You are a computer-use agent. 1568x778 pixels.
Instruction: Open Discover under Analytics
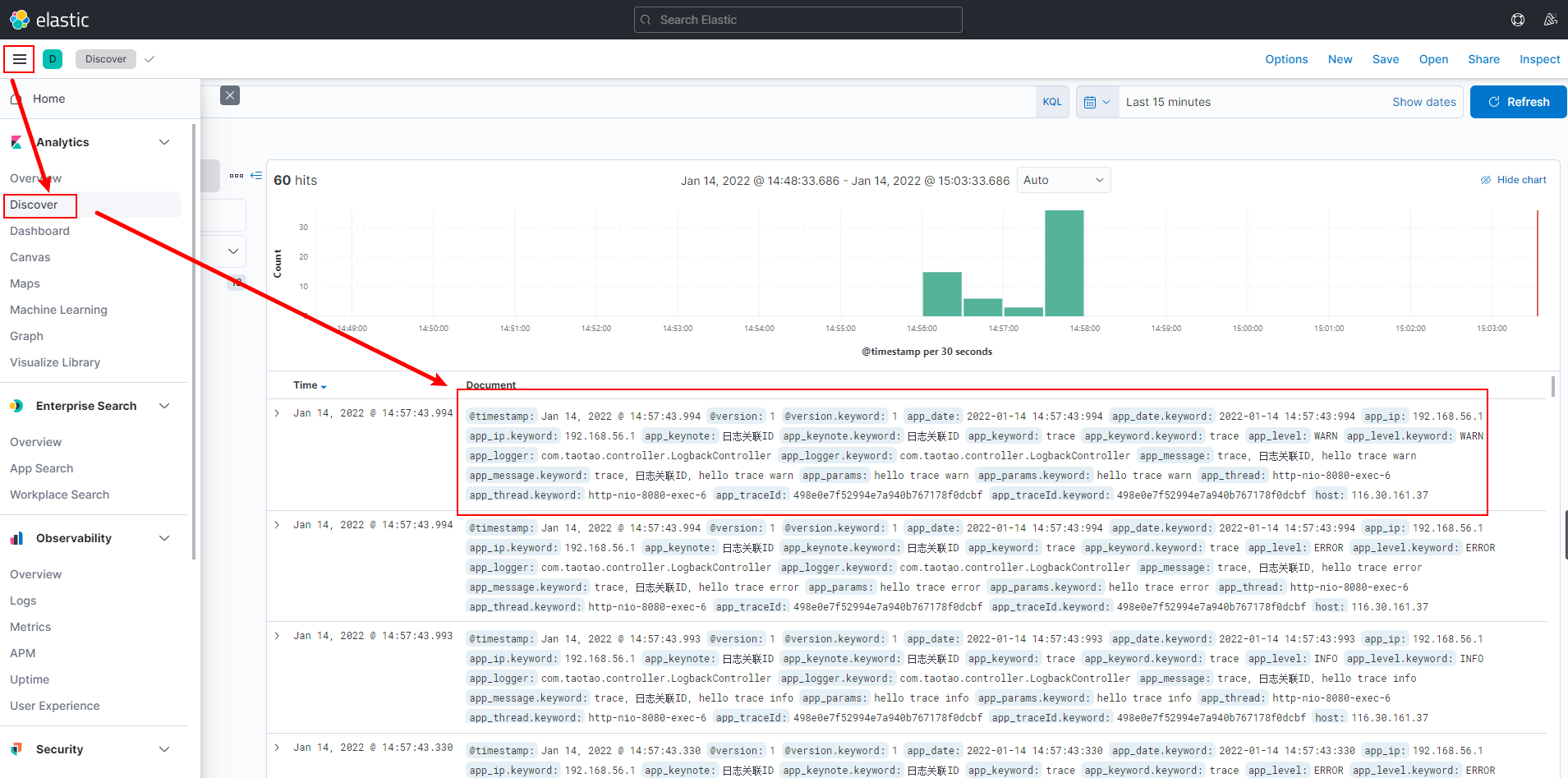pos(34,205)
